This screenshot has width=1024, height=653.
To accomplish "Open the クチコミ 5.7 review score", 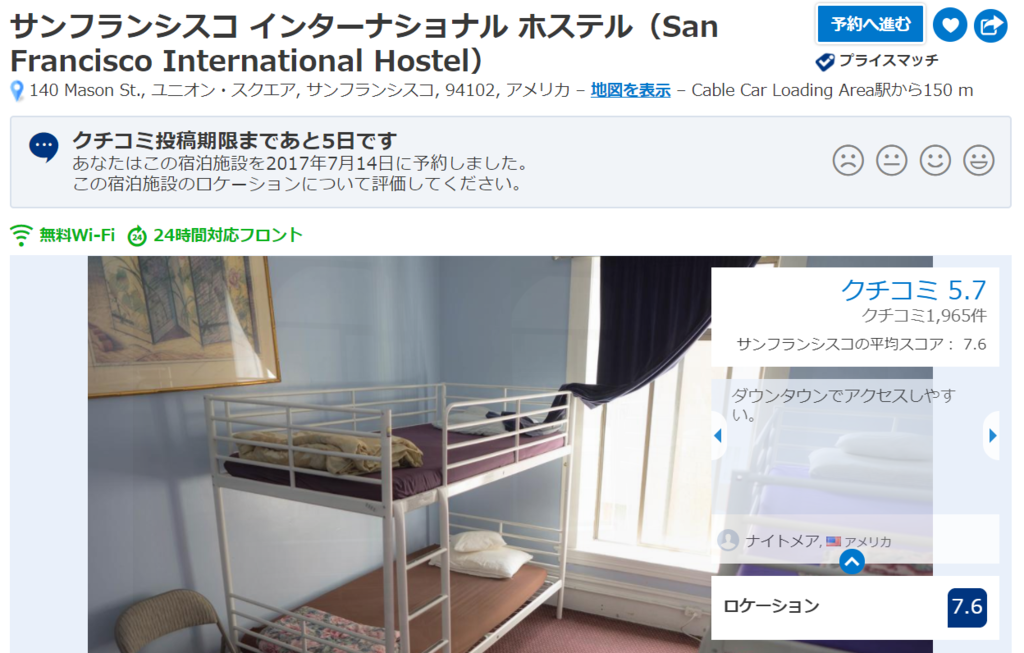I will pyautogui.click(x=913, y=290).
